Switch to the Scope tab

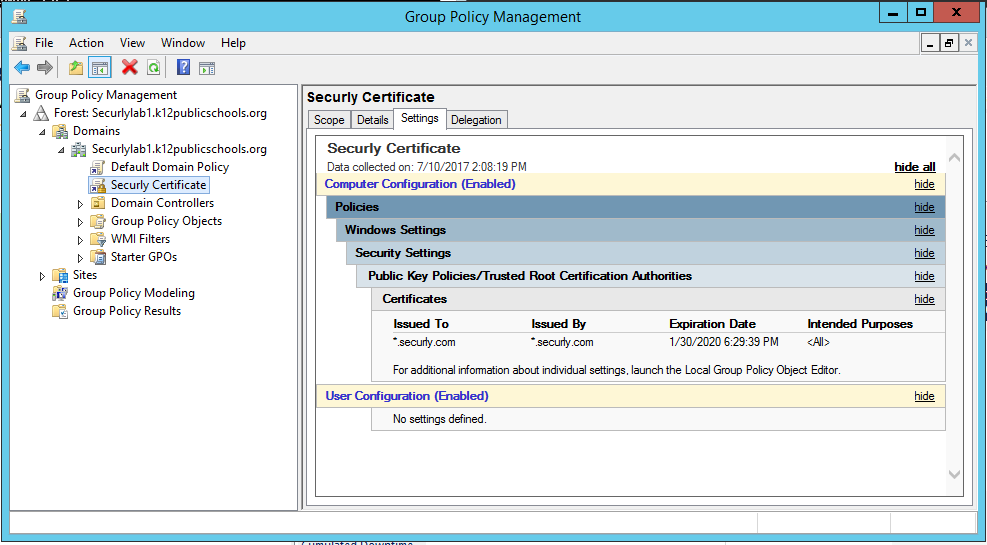click(x=329, y=120)
